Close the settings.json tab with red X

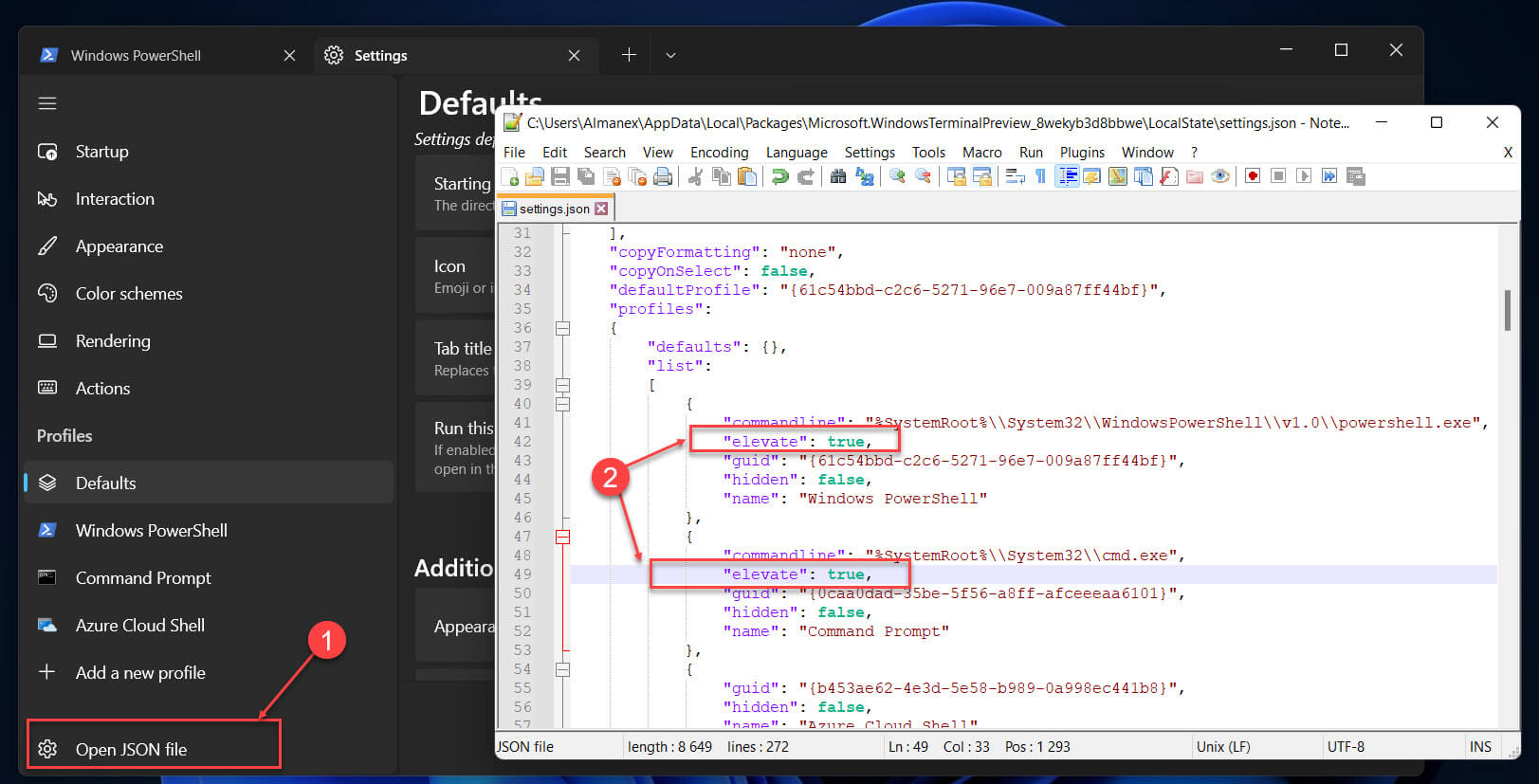[601, 209]
